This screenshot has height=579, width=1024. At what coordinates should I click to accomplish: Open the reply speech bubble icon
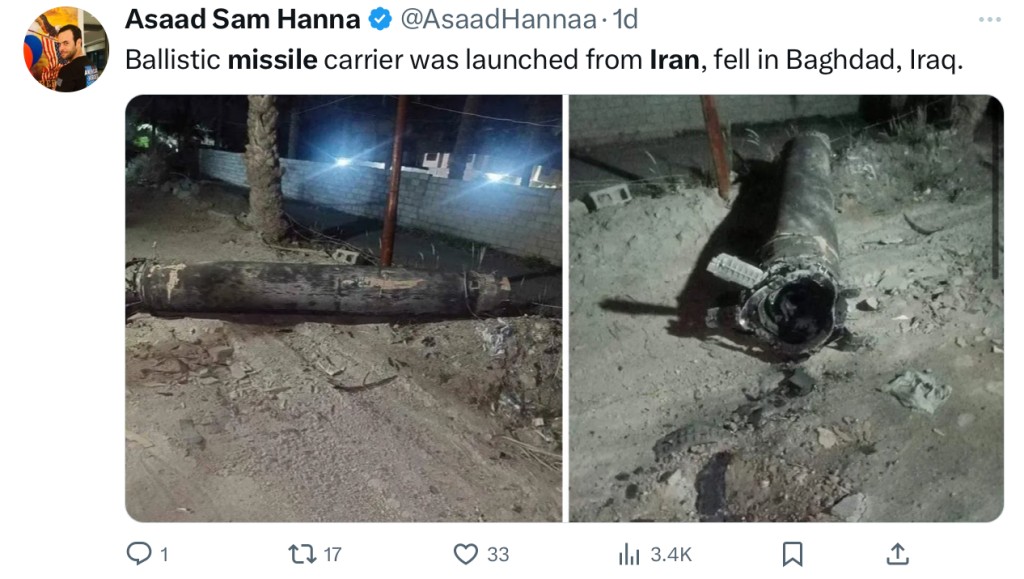pyautogui.click(x=138, y=554)
